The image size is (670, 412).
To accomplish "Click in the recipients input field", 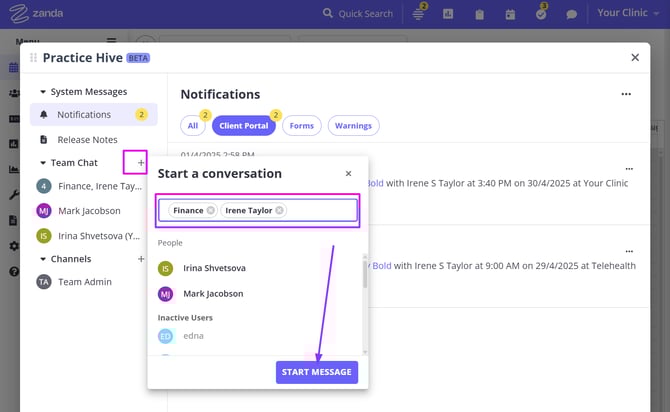I will pos(320,211).
